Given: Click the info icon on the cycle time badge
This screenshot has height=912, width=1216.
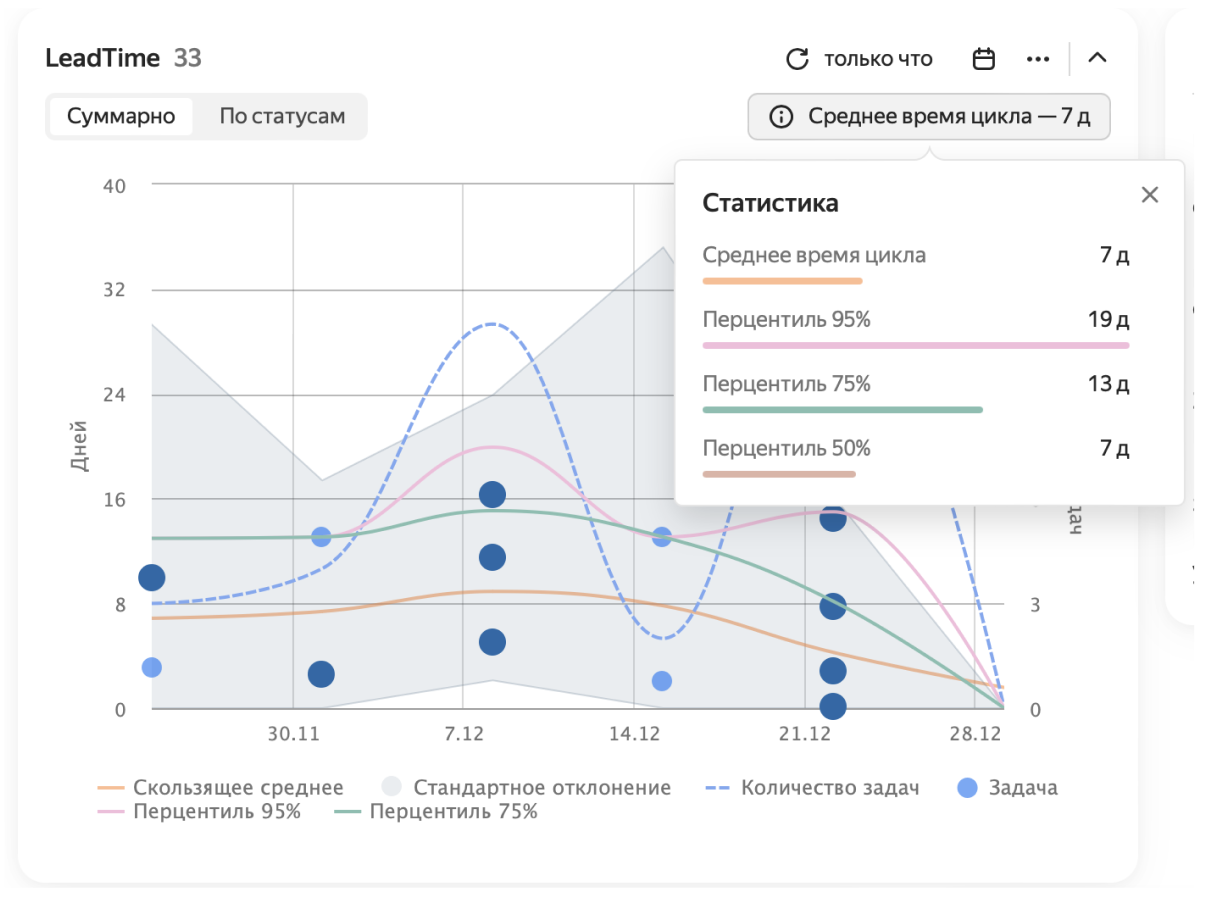Looking at the screenshot, I should point(780,116).
